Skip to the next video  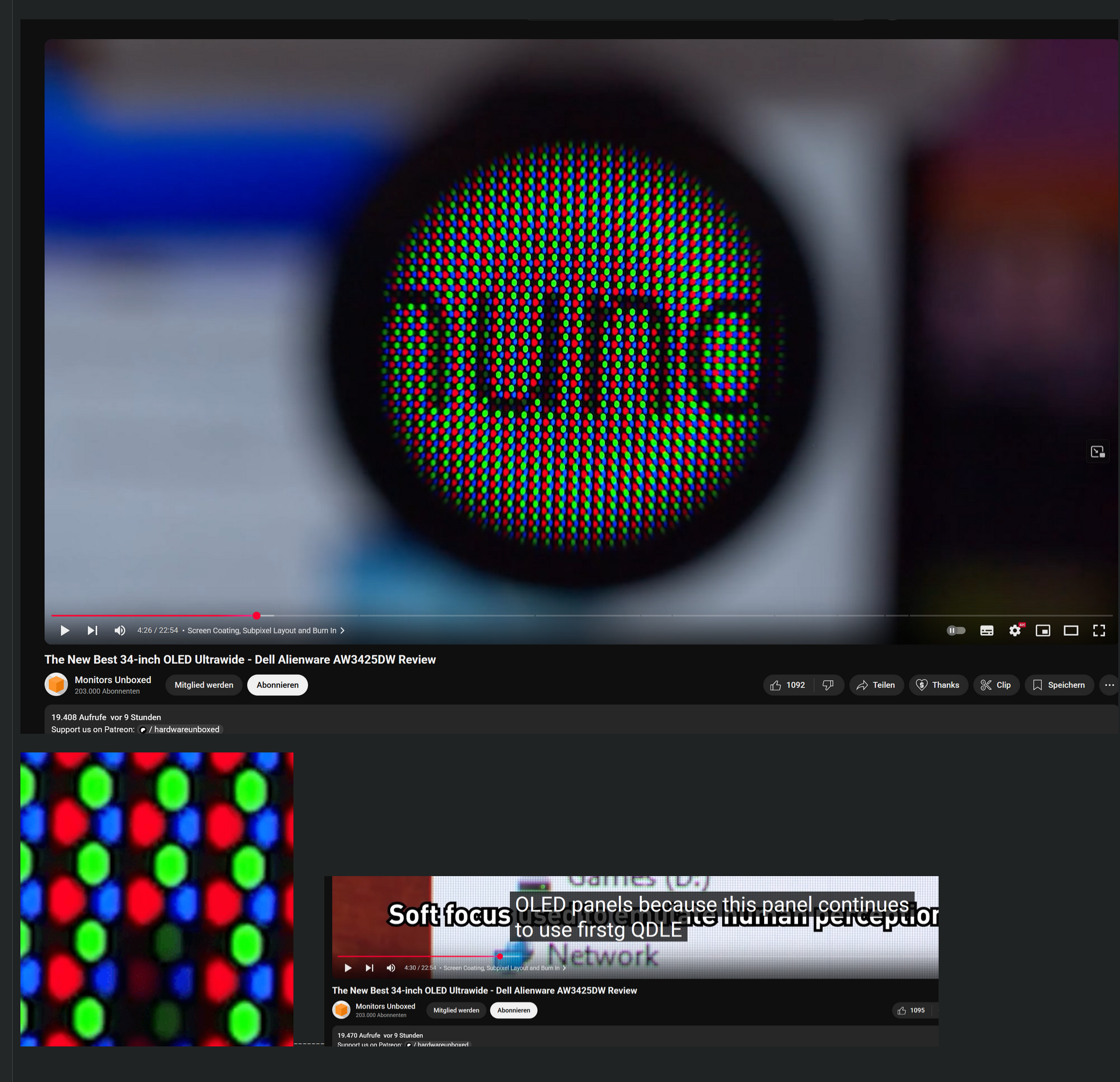92,631
